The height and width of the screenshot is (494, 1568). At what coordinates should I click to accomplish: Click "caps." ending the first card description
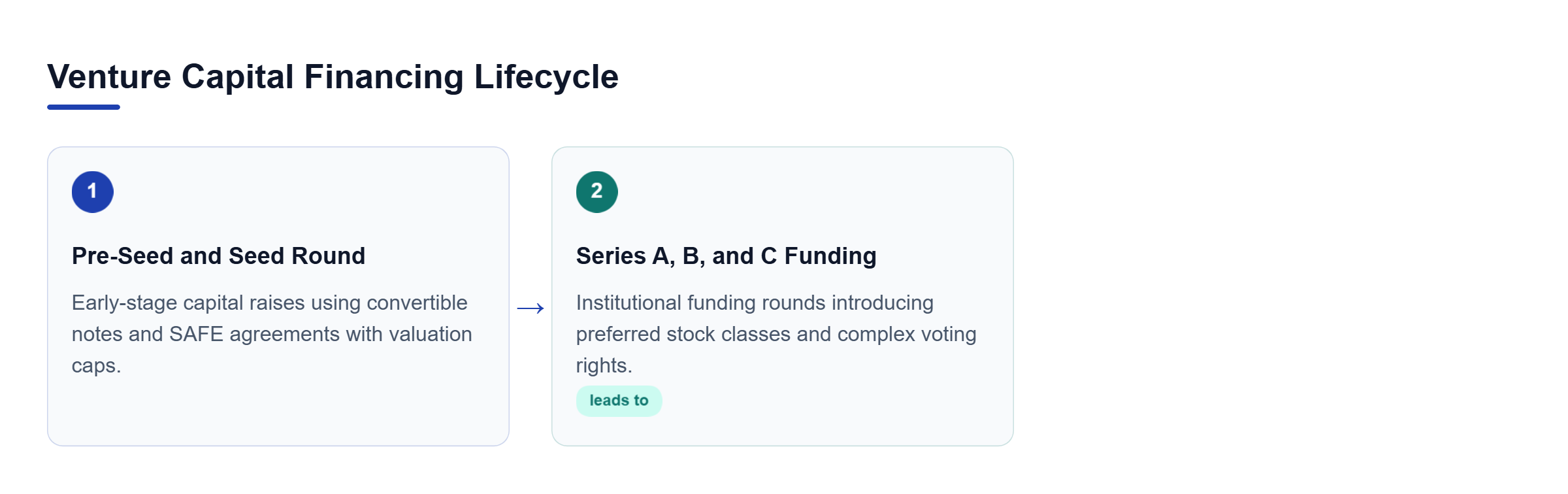click(x=96, y=366)
